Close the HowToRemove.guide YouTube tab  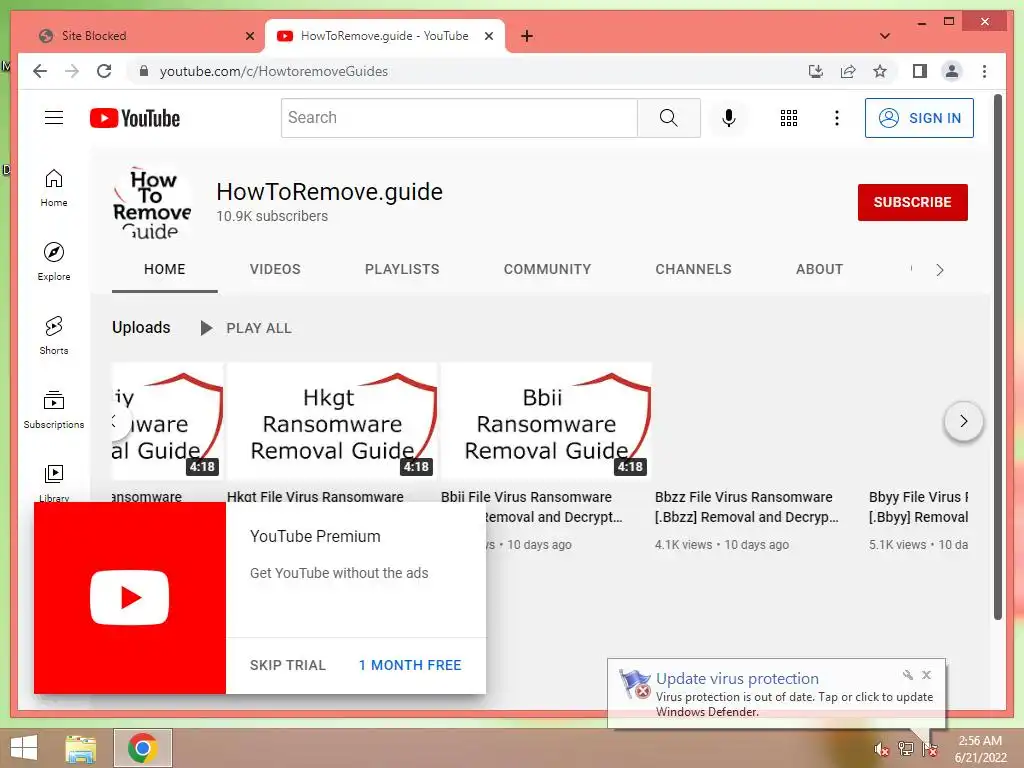tap(488, 36)
